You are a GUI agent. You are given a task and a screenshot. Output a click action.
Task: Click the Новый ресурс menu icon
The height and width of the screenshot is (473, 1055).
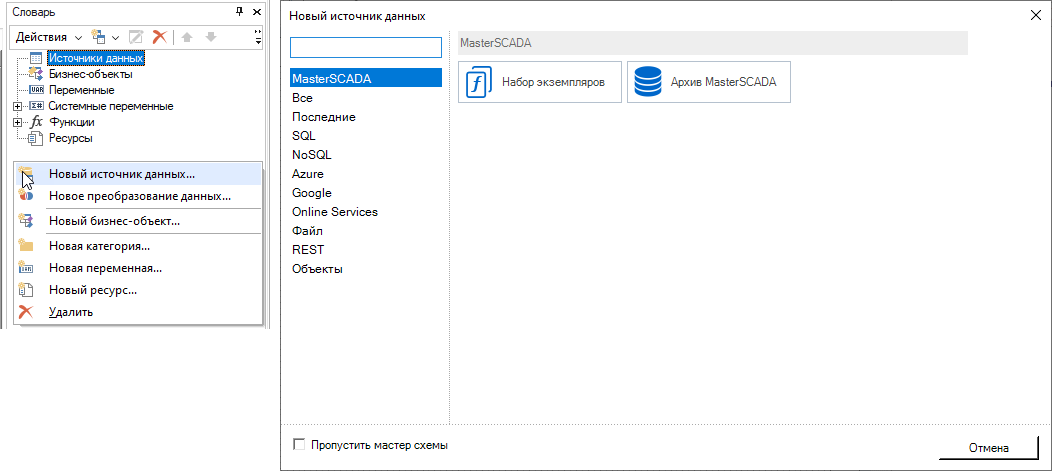click(26, 290)
